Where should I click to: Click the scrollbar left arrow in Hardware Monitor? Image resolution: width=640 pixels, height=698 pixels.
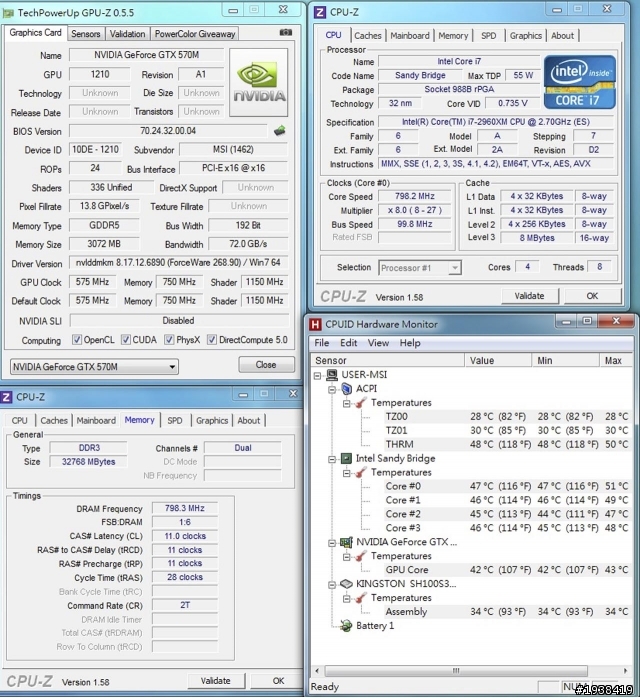coord(317,670)
